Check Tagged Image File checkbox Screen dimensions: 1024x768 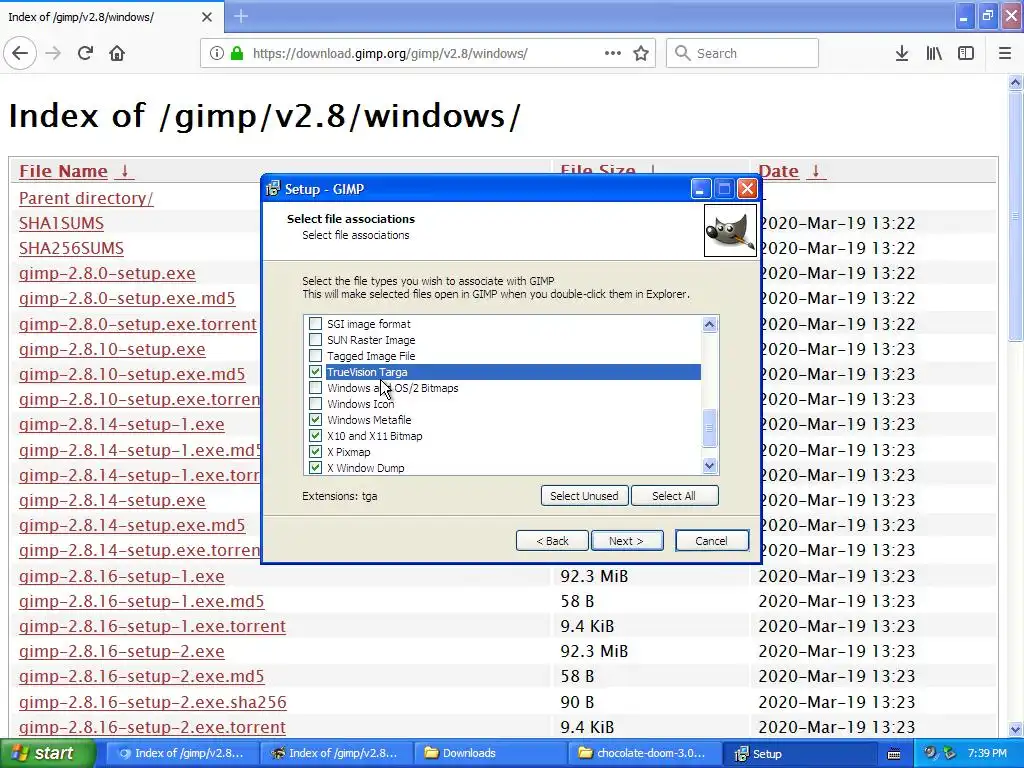(x=315, y=356)
